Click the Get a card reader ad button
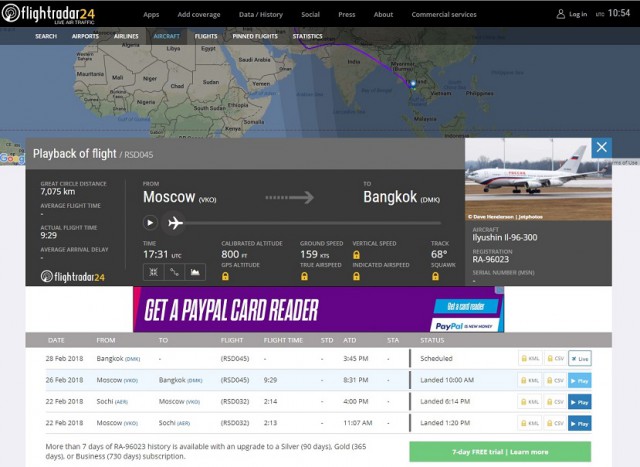640x467 pixels. pyautogui.click(x=466, y=306)
